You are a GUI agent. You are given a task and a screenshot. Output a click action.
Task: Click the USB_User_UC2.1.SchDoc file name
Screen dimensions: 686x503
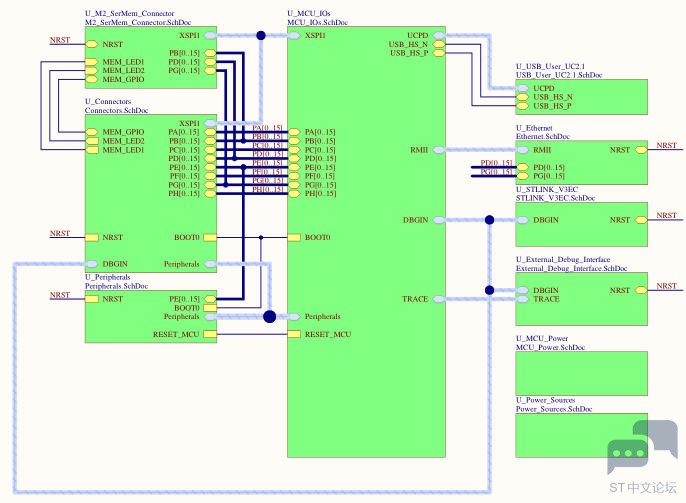click(x=559, y=75)
